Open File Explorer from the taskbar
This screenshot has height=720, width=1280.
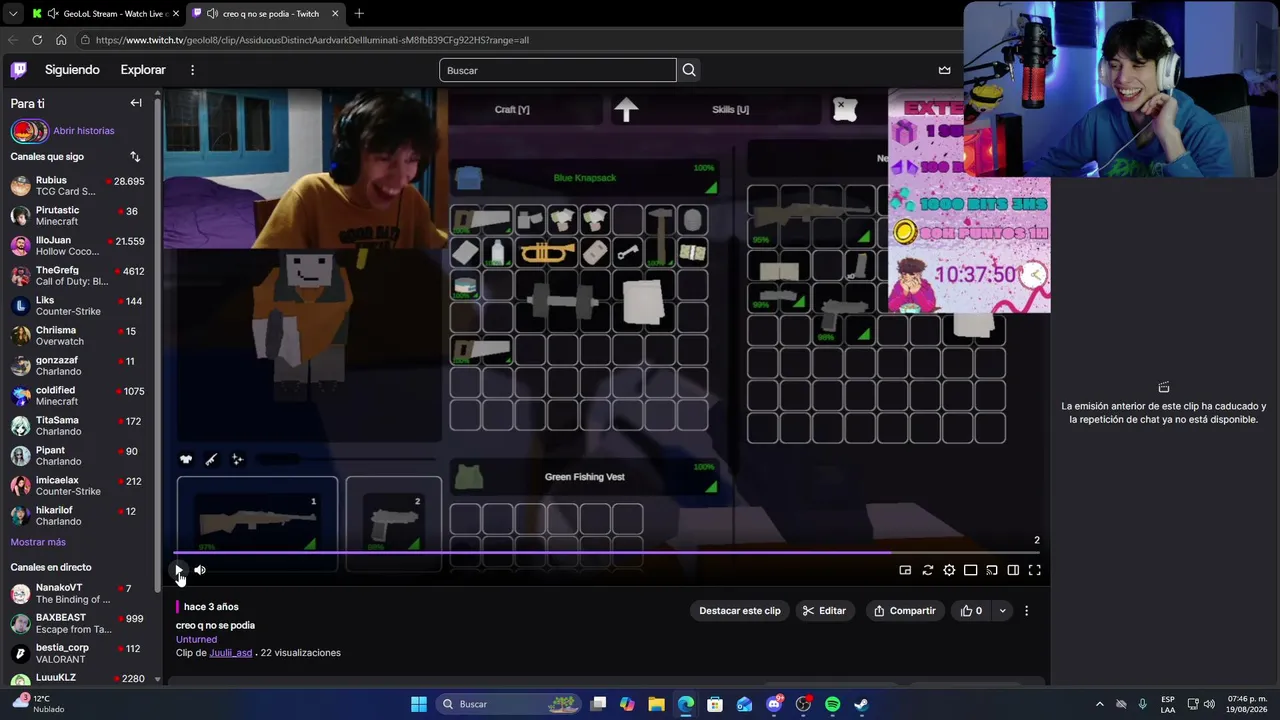point(656,704)
